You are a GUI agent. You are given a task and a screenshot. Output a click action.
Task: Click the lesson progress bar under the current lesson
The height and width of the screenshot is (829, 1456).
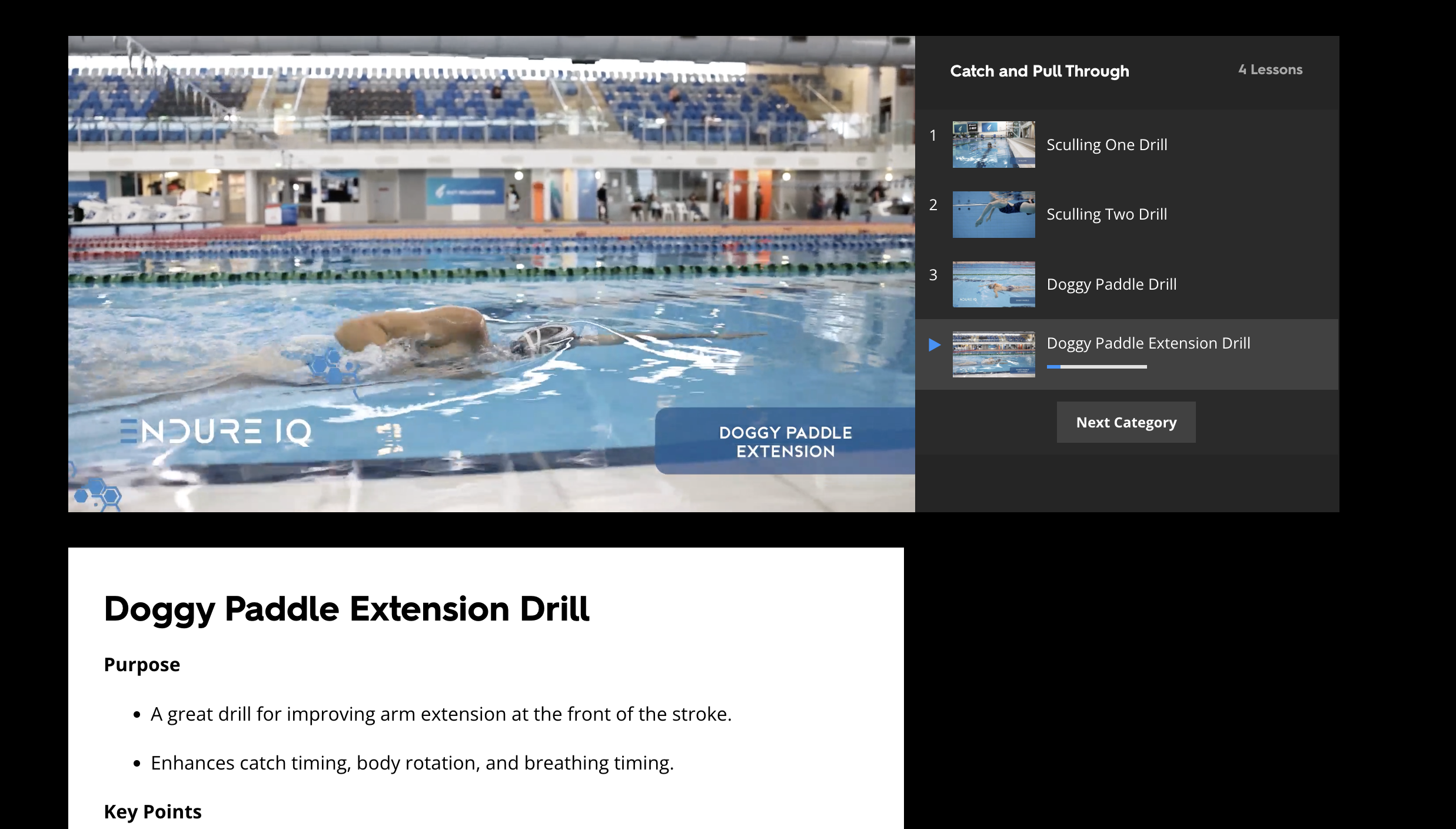click(1096, 367)
